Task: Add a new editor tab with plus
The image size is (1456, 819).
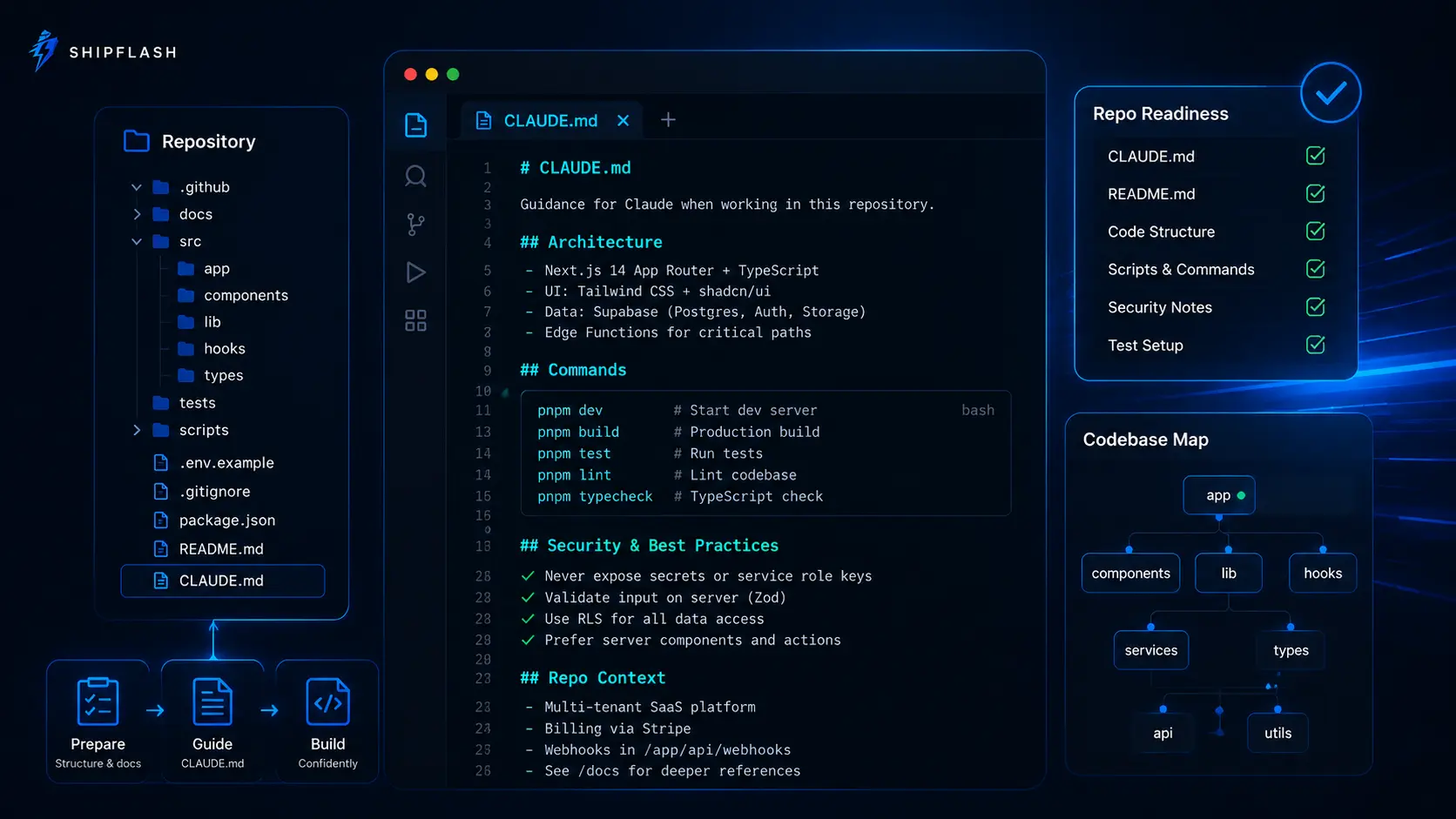Action: click(668, 119)
